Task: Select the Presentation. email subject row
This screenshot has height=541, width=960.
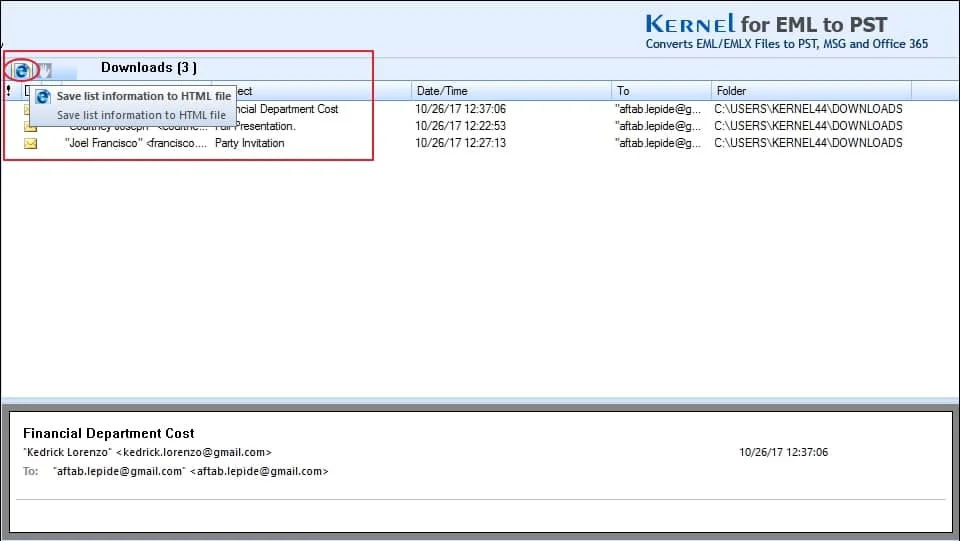Action: click(266, 126)
